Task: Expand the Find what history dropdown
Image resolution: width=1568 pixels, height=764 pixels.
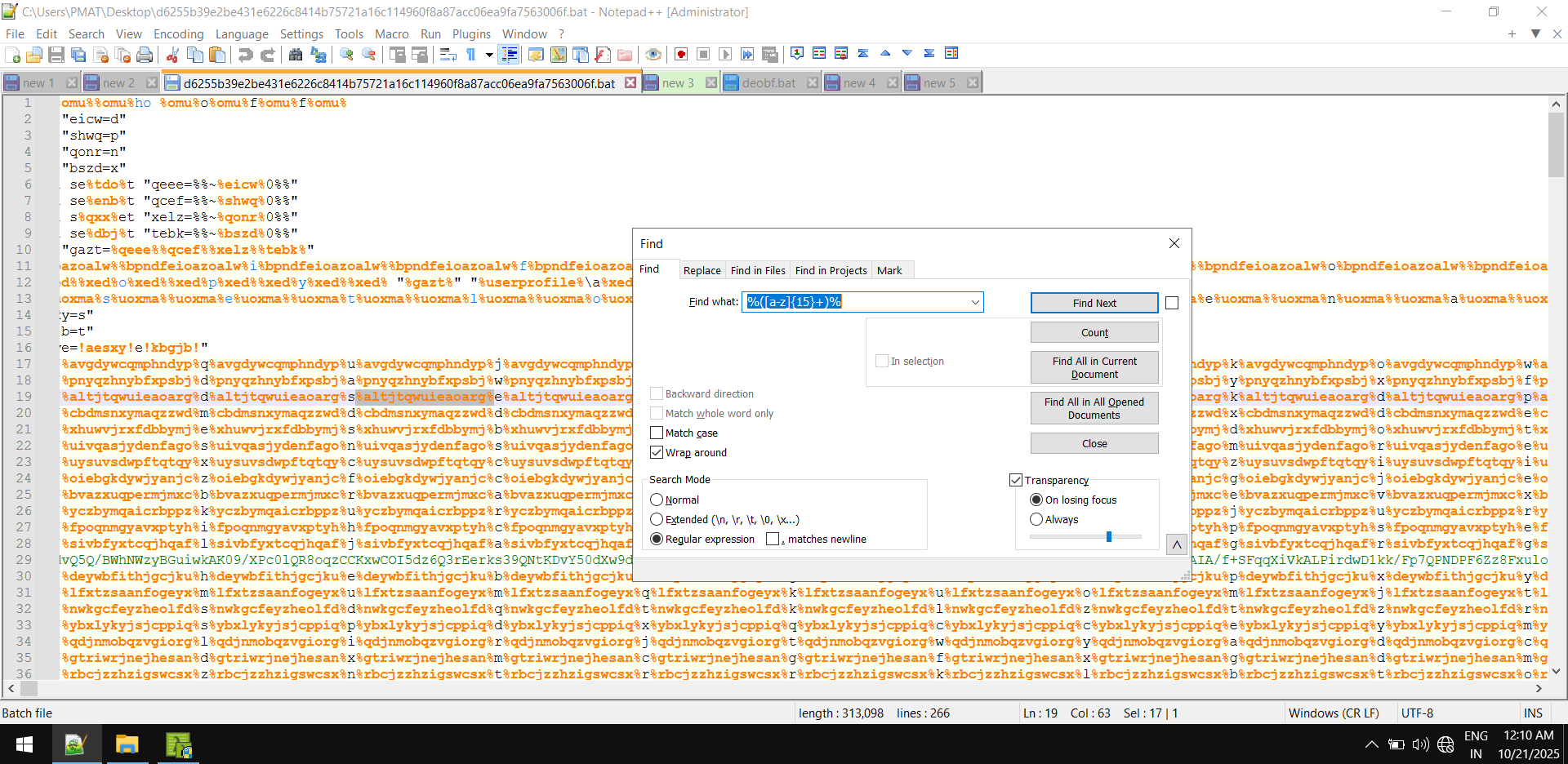Action: point(974,303)
